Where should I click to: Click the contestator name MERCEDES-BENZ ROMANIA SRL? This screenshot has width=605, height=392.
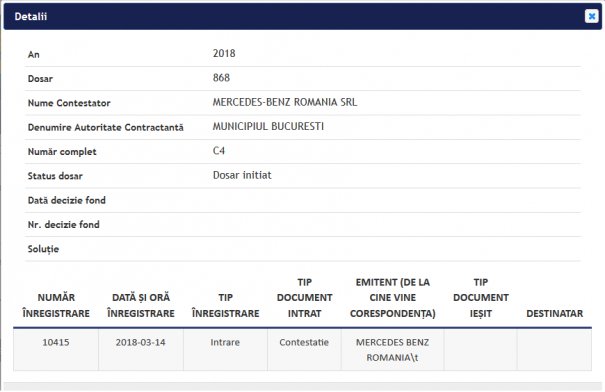(285, 102)
